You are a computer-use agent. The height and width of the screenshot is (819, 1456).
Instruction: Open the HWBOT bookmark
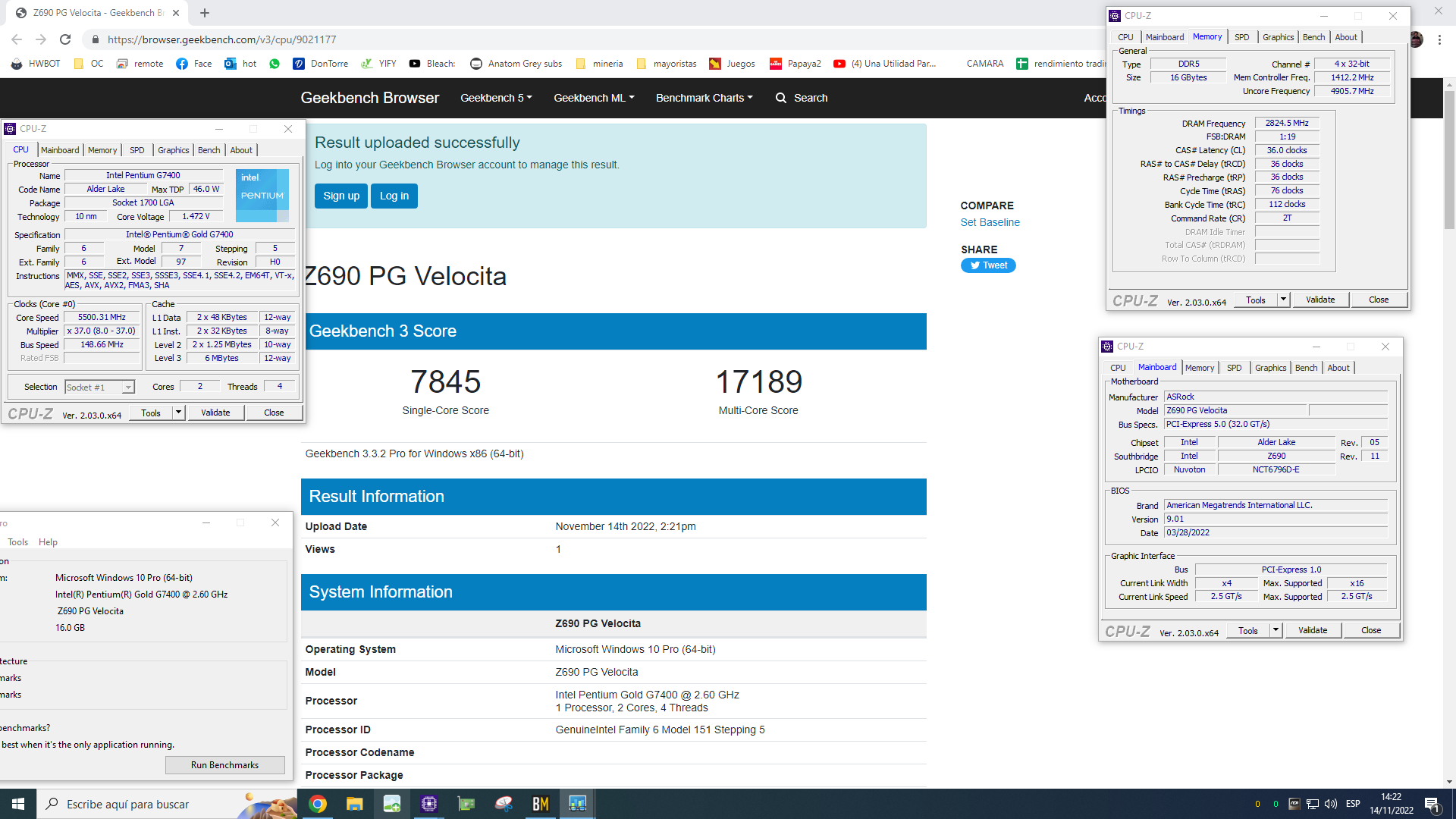(36, 64)
